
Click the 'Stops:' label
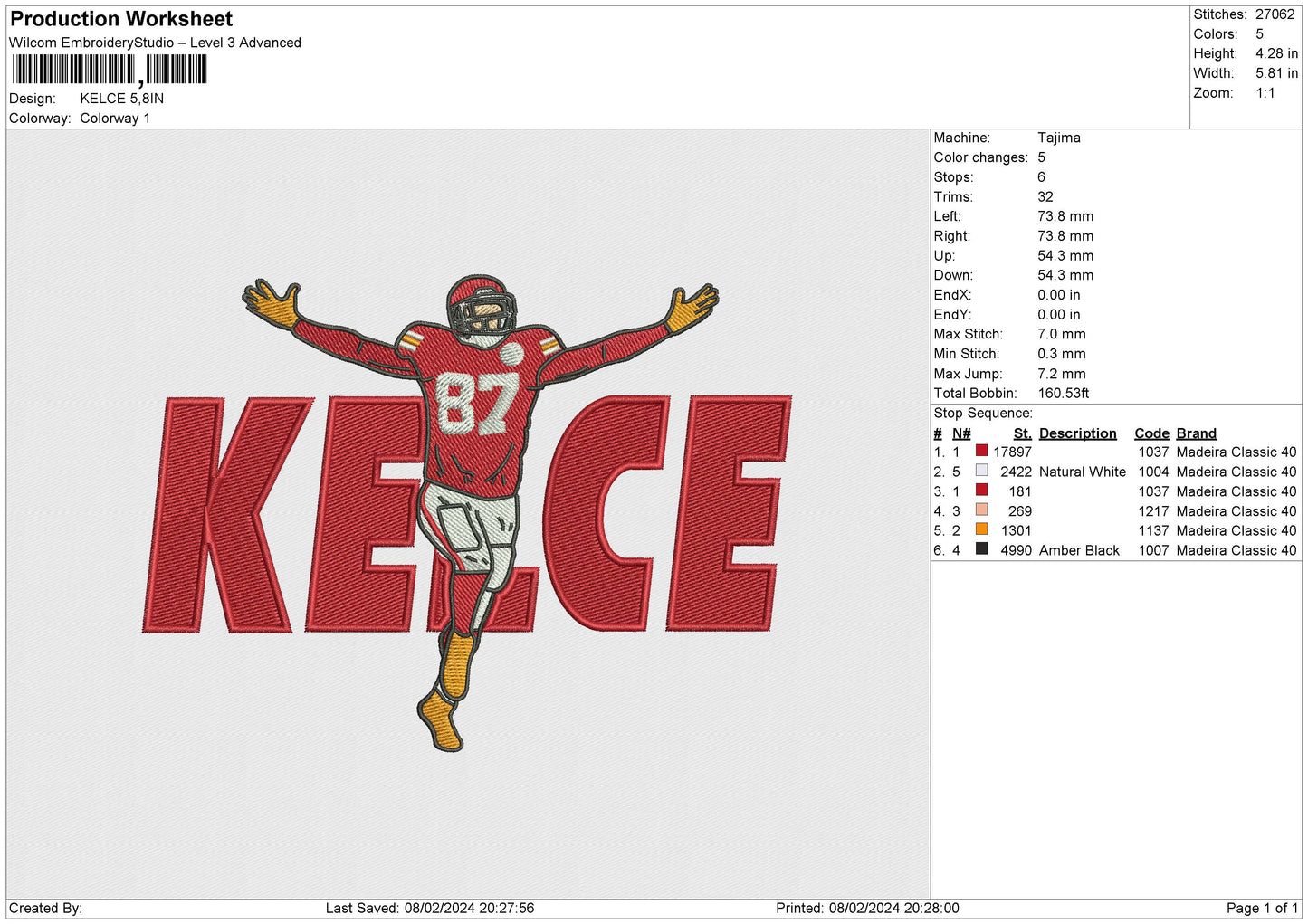[x=954, y=177]
